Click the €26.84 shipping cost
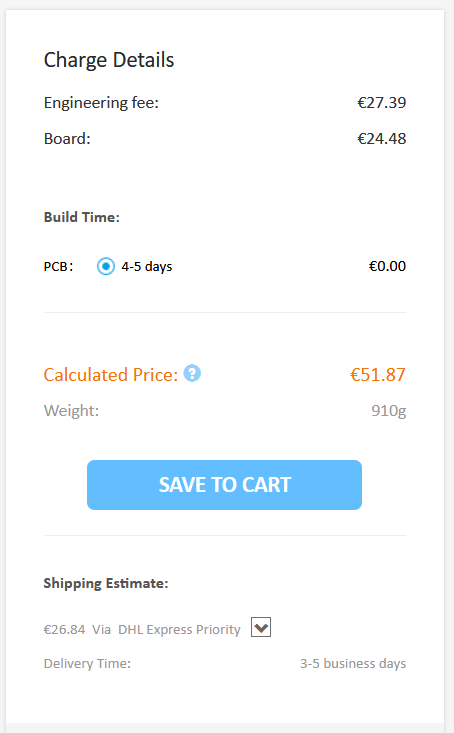454x733 pixels. tap(65, 630)
